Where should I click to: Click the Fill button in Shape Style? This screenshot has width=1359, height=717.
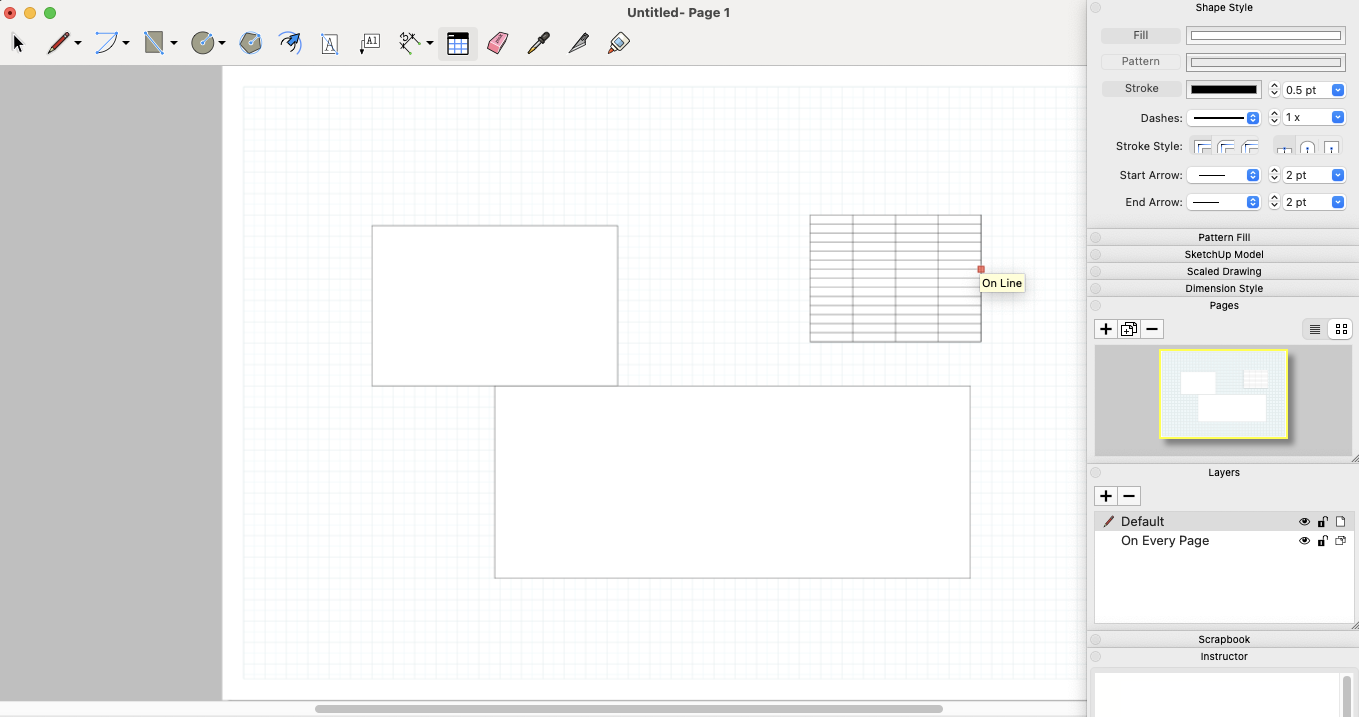pyautogui.click(x=1141, y=35)
